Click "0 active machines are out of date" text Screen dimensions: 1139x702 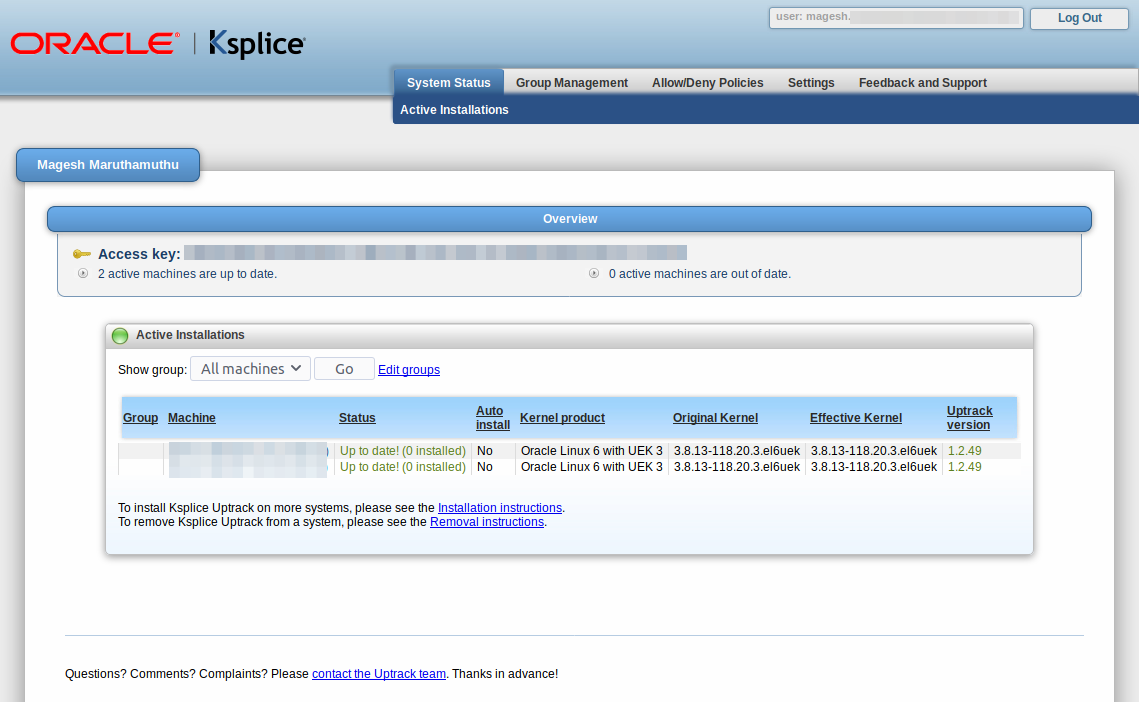point(700,274)
